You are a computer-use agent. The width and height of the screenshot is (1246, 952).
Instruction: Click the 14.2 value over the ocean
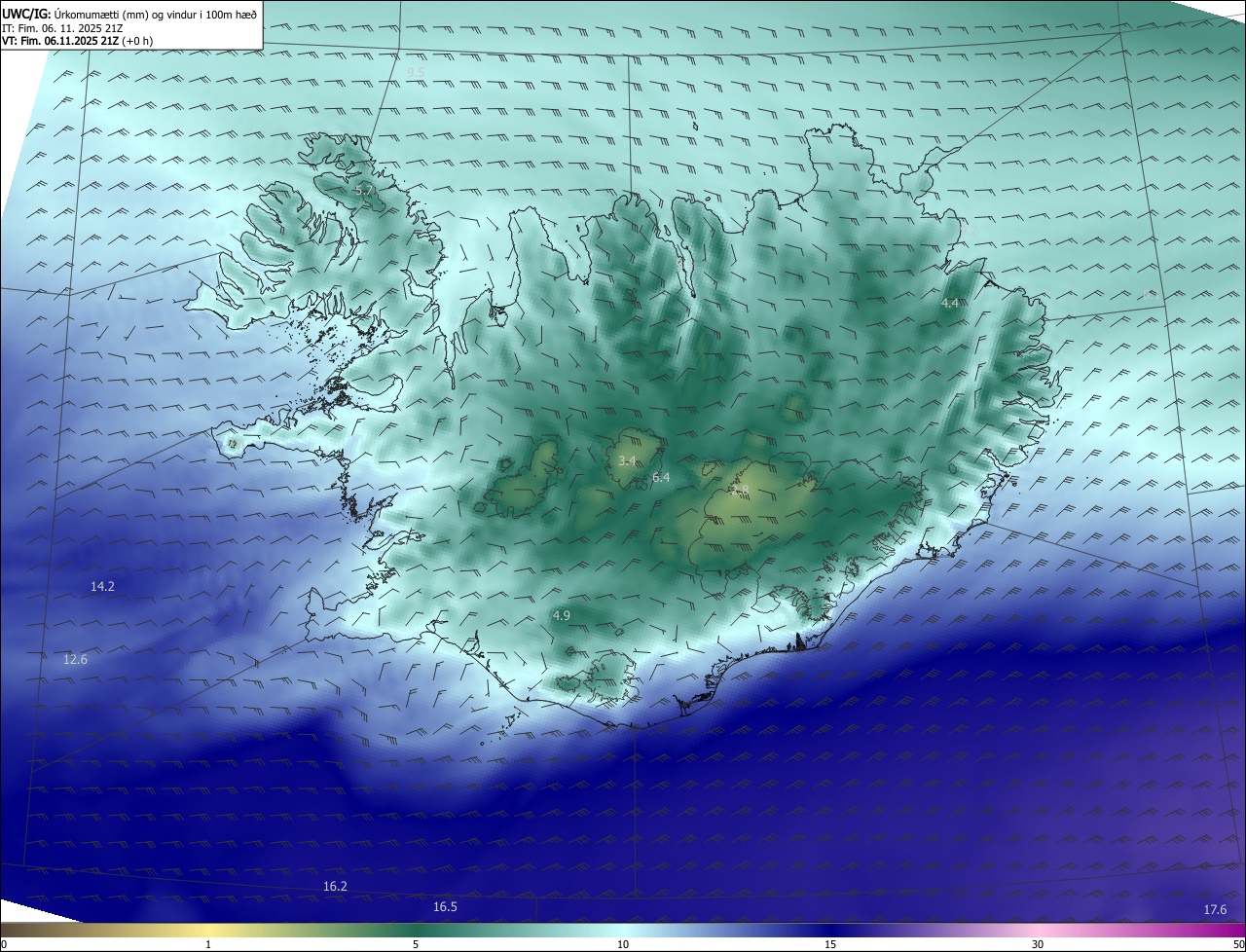(102, 586)
